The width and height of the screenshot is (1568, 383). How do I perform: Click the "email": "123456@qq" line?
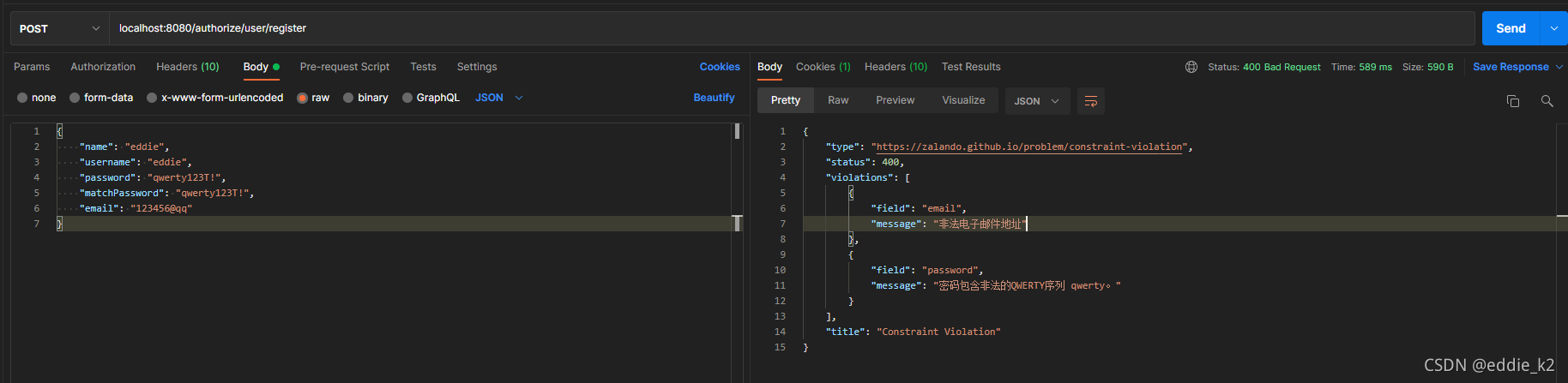click(x=136, y=208)
